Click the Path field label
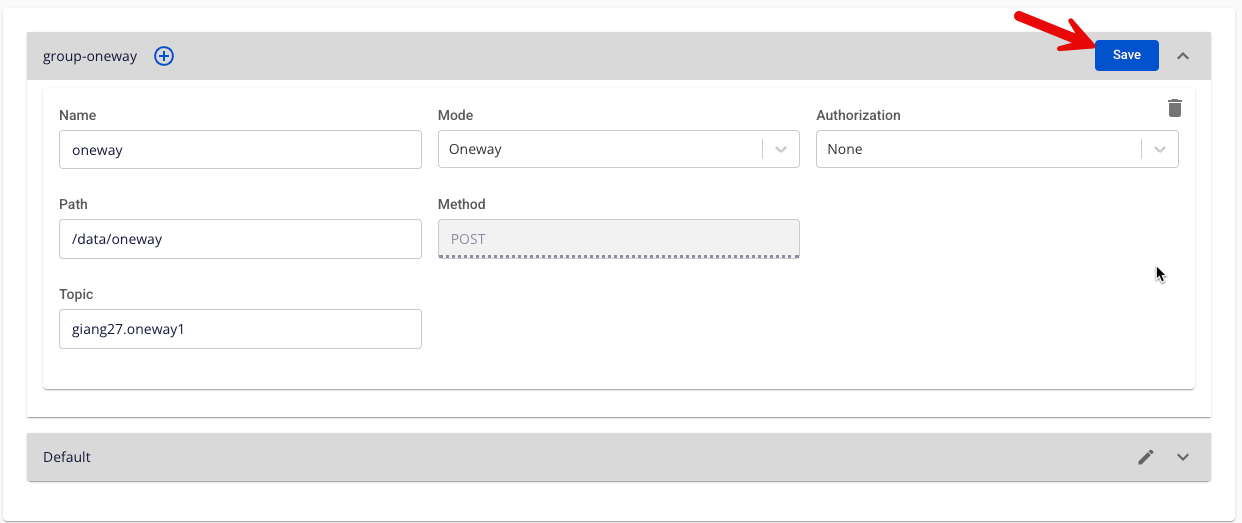1242x523 pixels. [x=73, y=204]
